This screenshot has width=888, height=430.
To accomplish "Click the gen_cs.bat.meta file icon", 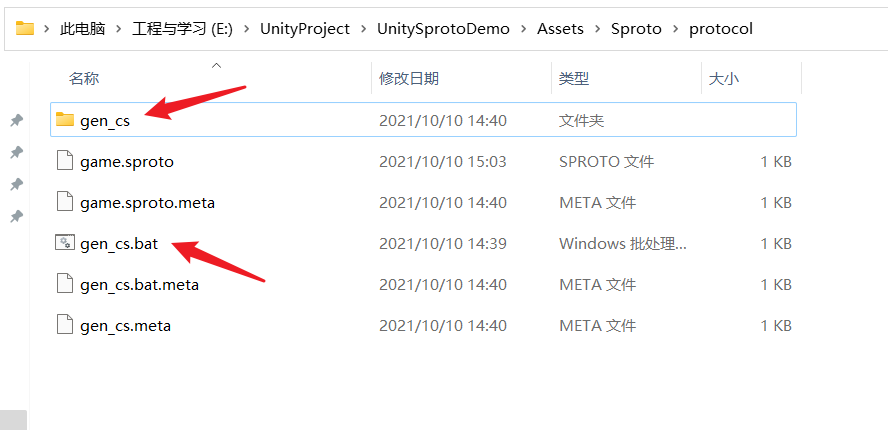I will click(x=65, y=284).
